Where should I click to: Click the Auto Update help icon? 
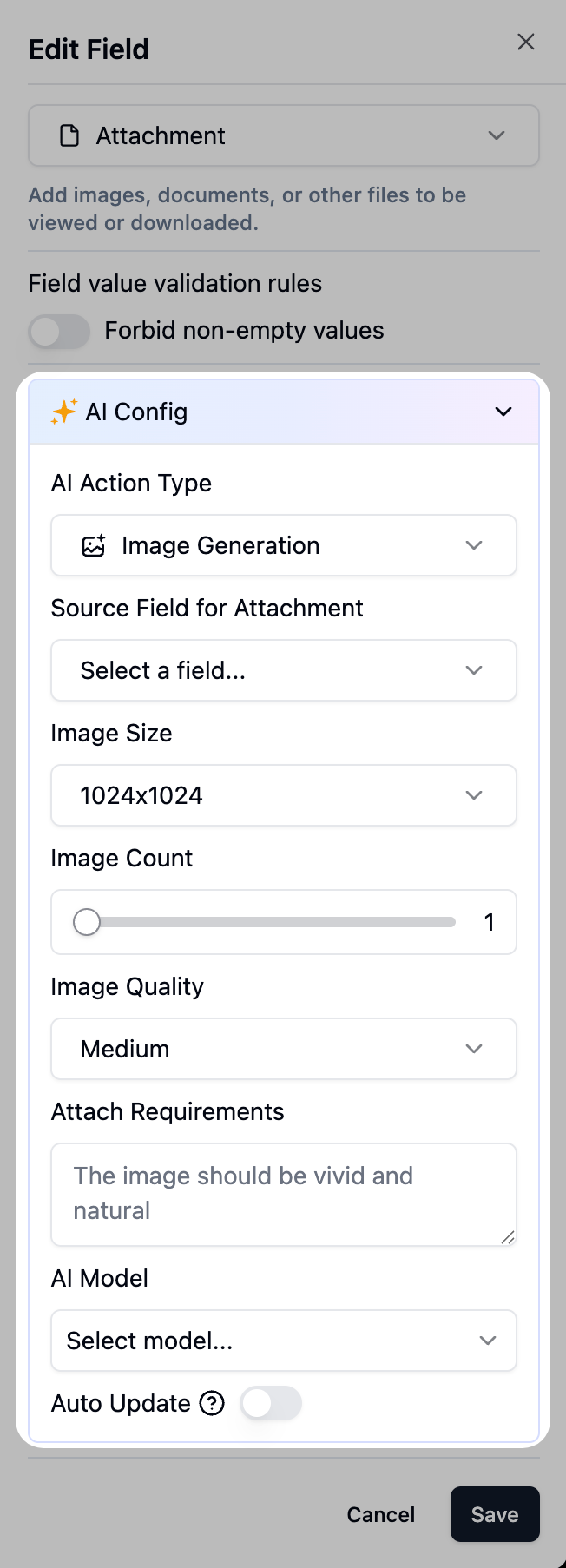(212, 1403)
